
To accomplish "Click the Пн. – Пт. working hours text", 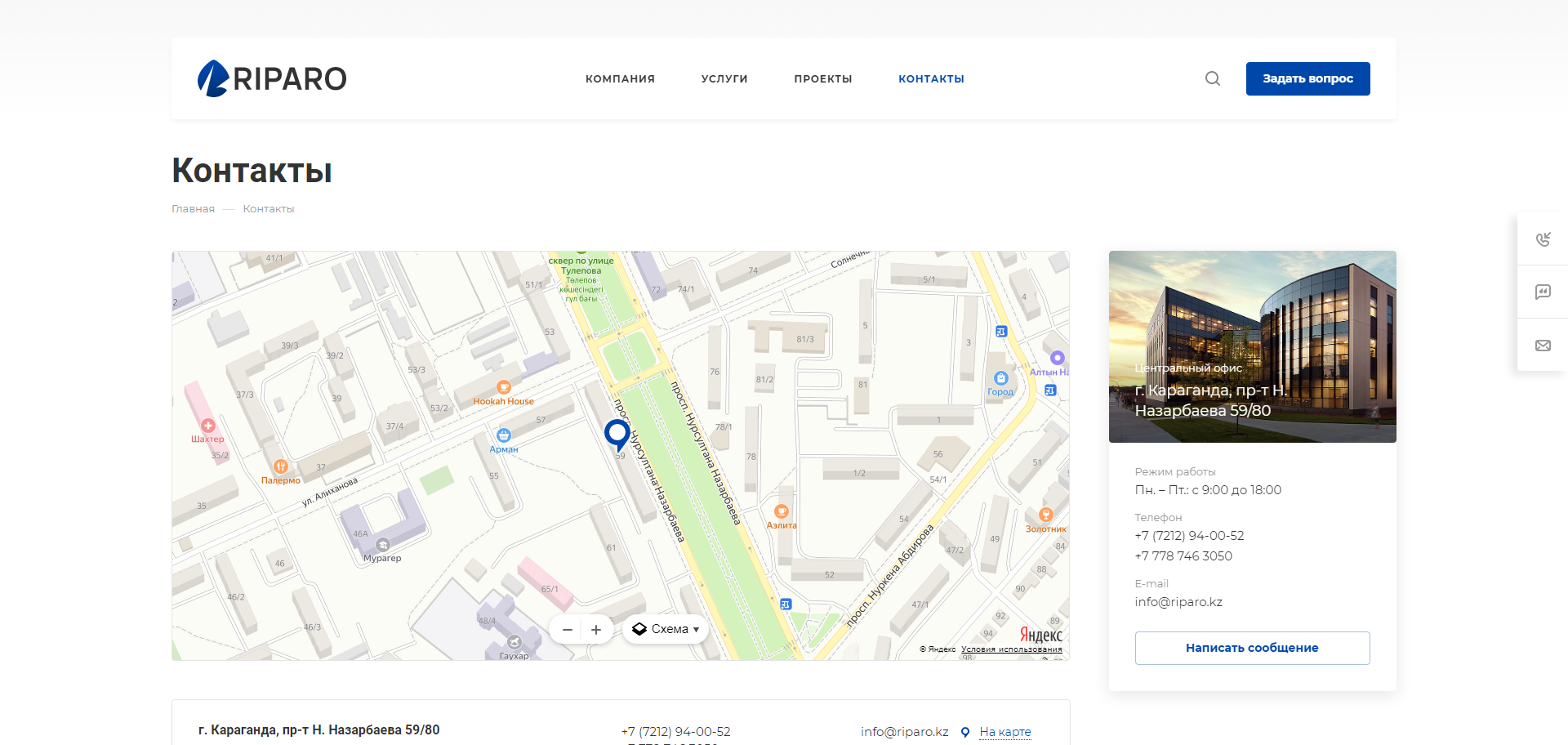I will pos(1208,490).
